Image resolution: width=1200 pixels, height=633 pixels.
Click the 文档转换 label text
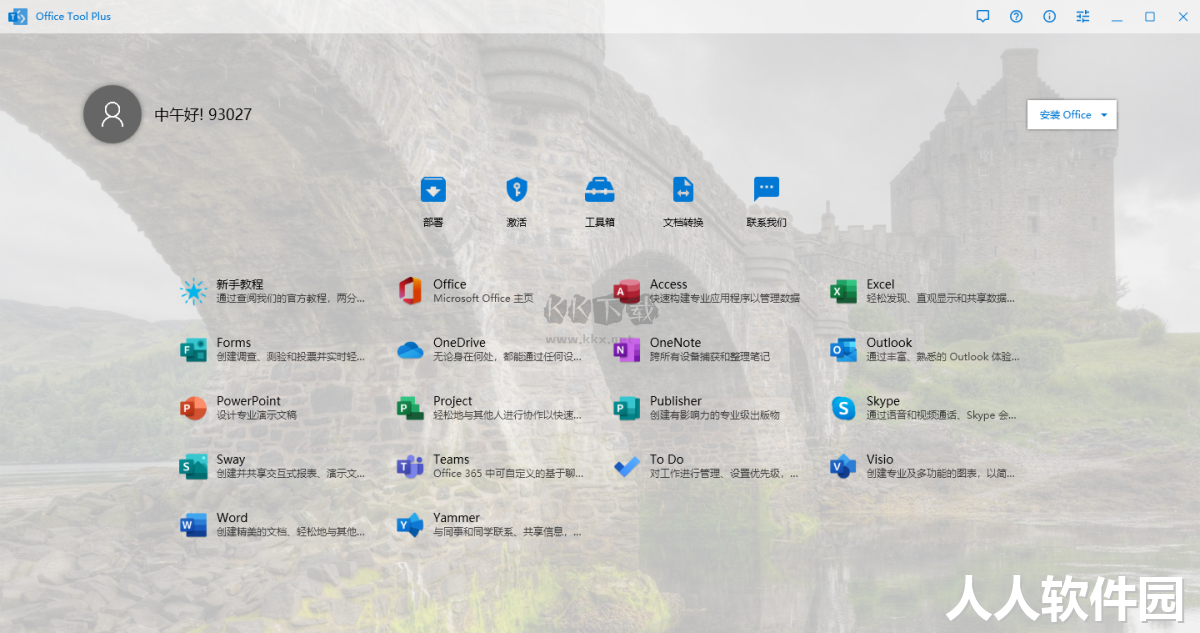[x=683, y=222]
